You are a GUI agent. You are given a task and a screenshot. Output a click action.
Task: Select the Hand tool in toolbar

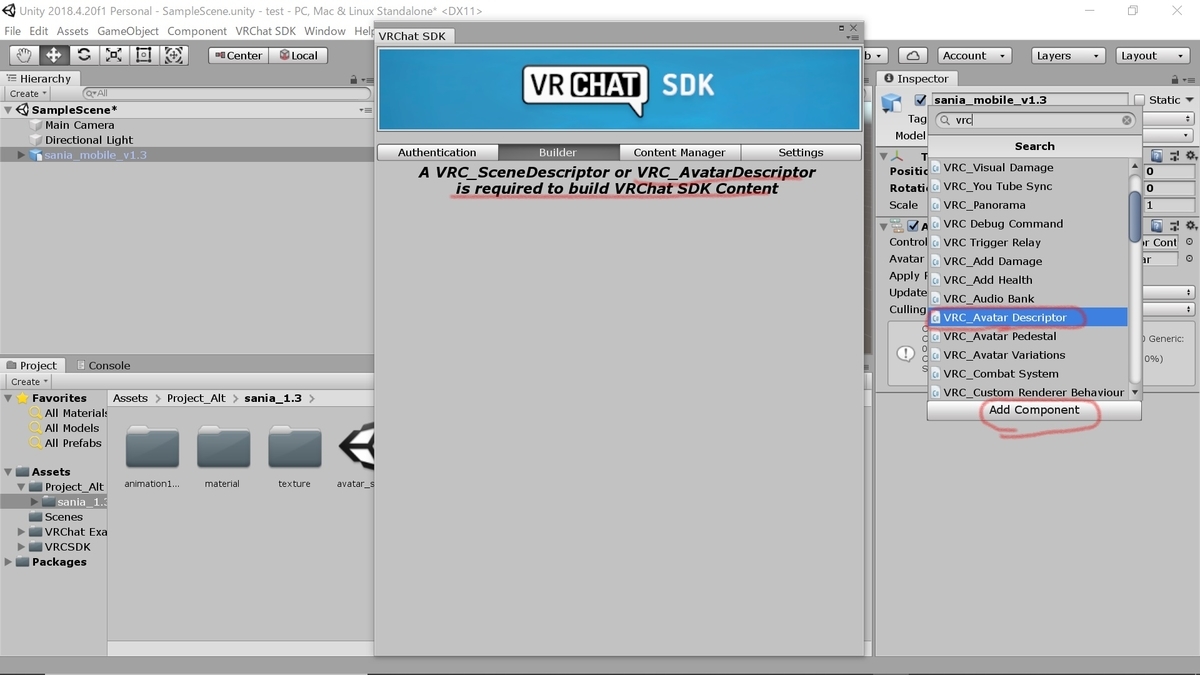(24, 55)
